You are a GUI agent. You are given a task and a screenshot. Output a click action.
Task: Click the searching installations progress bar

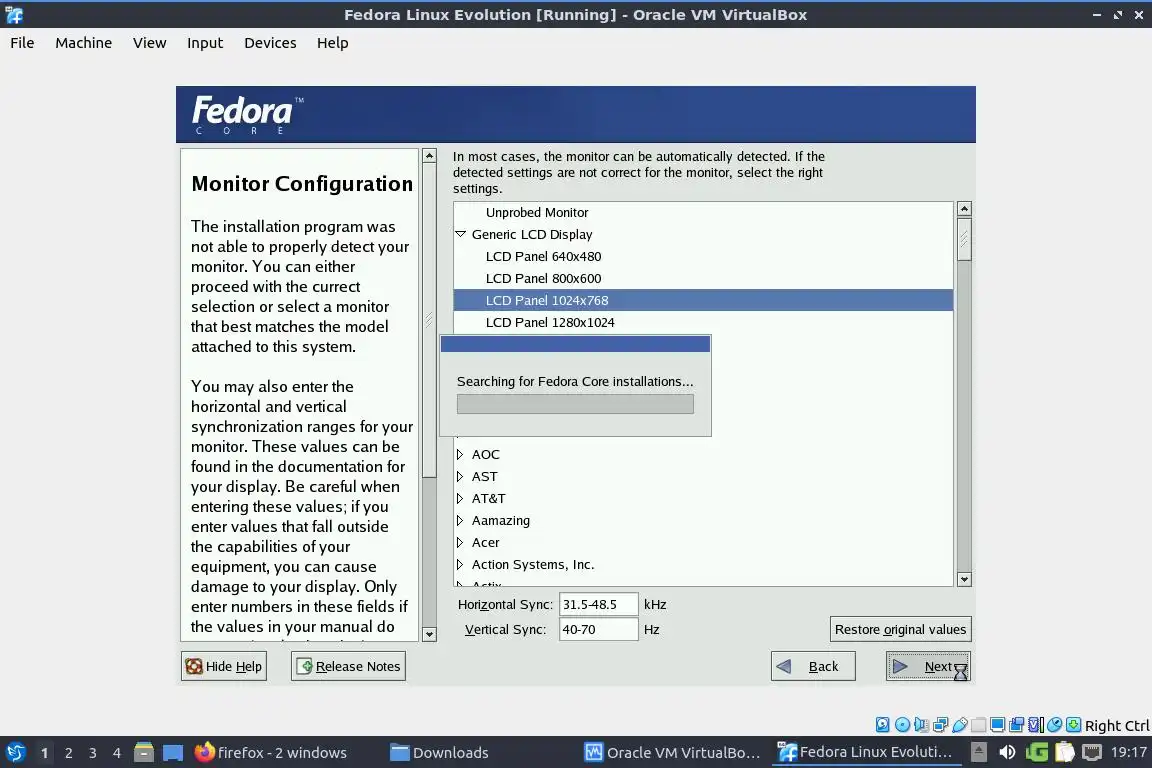pyautogui.click(x=575, y=403)
